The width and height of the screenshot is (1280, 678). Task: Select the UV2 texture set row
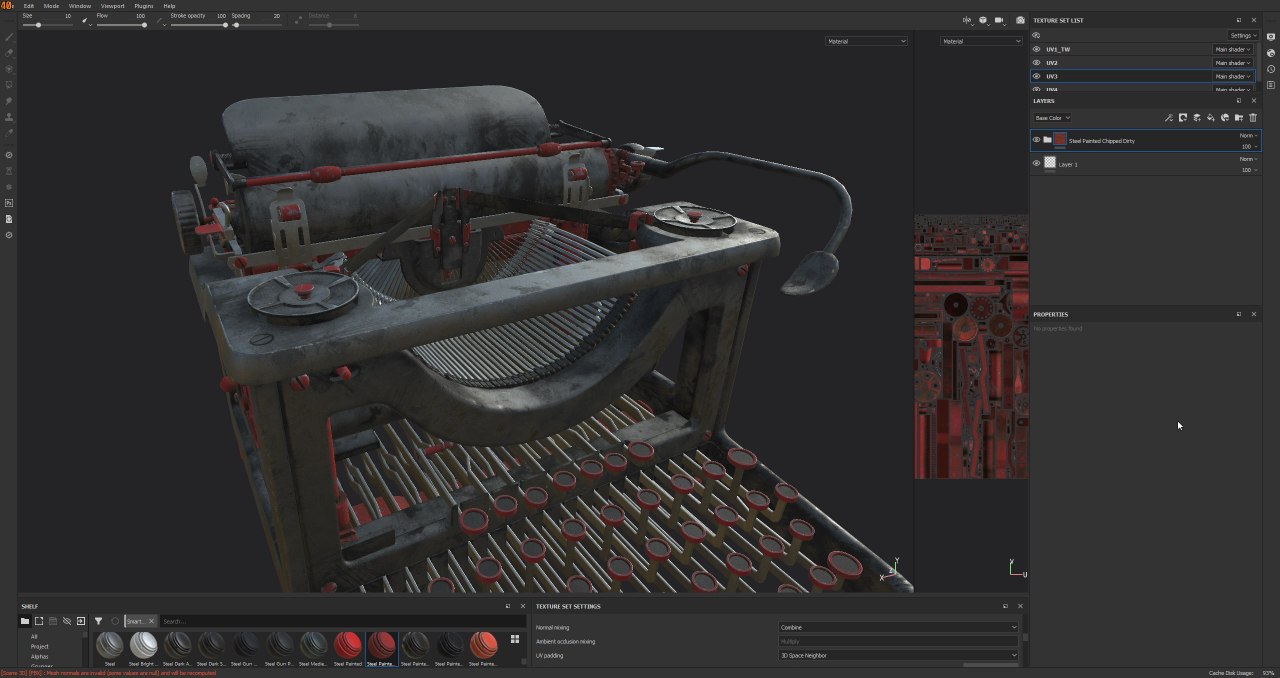[1144, 63]
